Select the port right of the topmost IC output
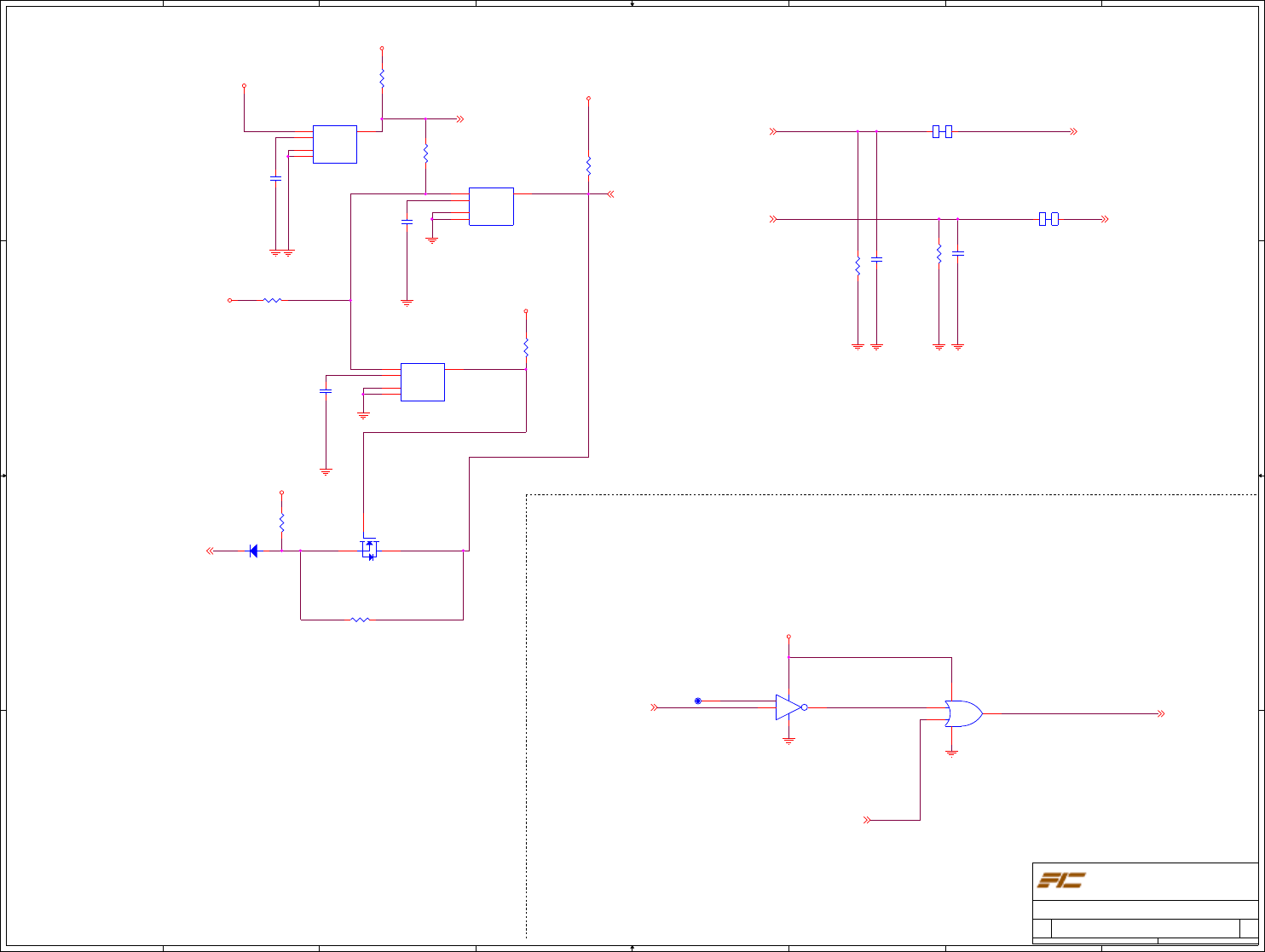The width and height of the screenshot is (1265, 952). 459,118
